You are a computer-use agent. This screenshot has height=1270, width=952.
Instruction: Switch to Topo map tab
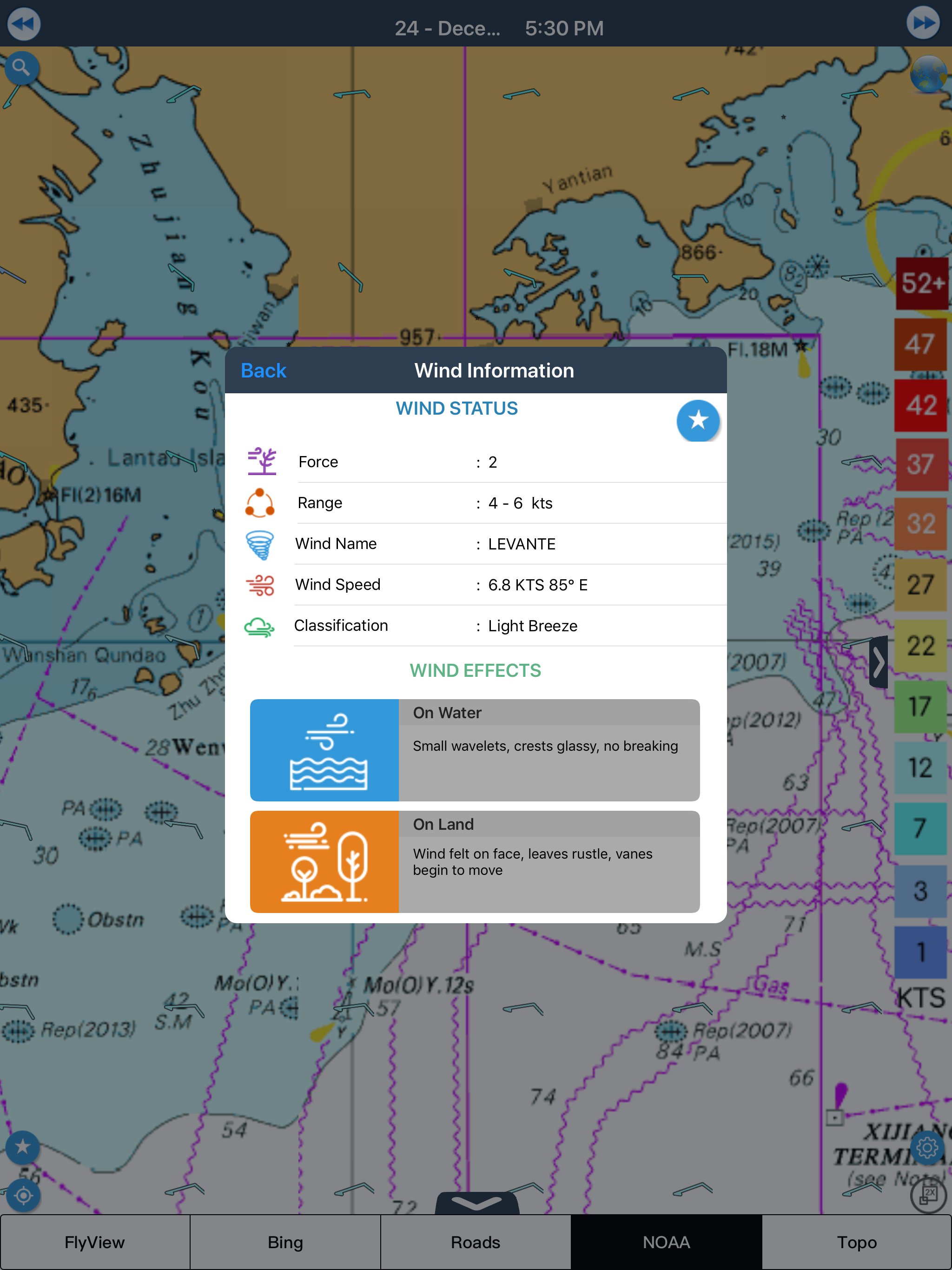(x=857, y=1242)
